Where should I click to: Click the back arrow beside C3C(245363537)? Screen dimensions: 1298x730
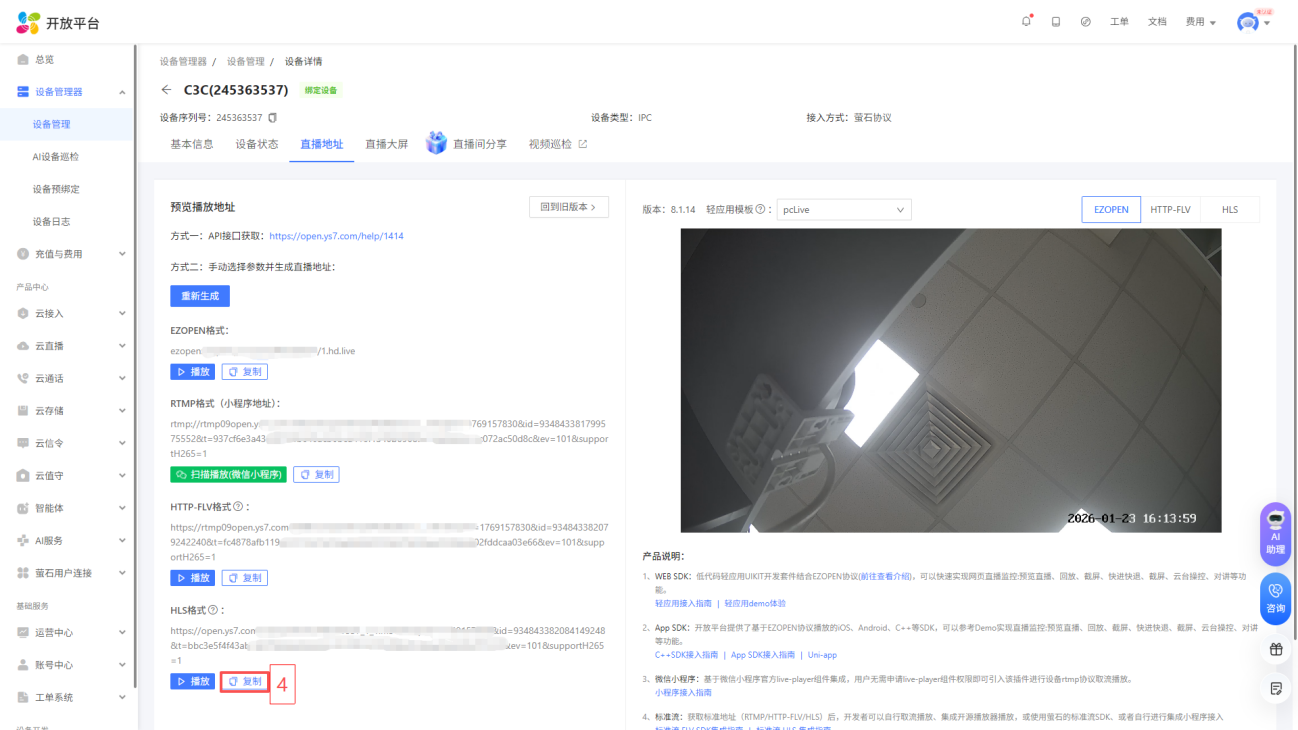(x=166, y=90)
